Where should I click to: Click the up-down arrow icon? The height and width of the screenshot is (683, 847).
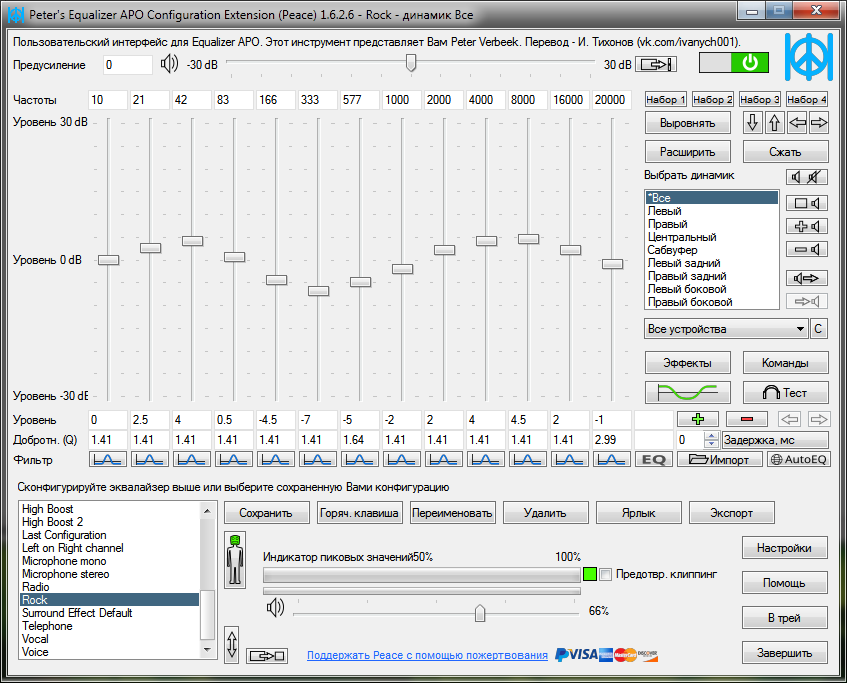pos(232,644)
